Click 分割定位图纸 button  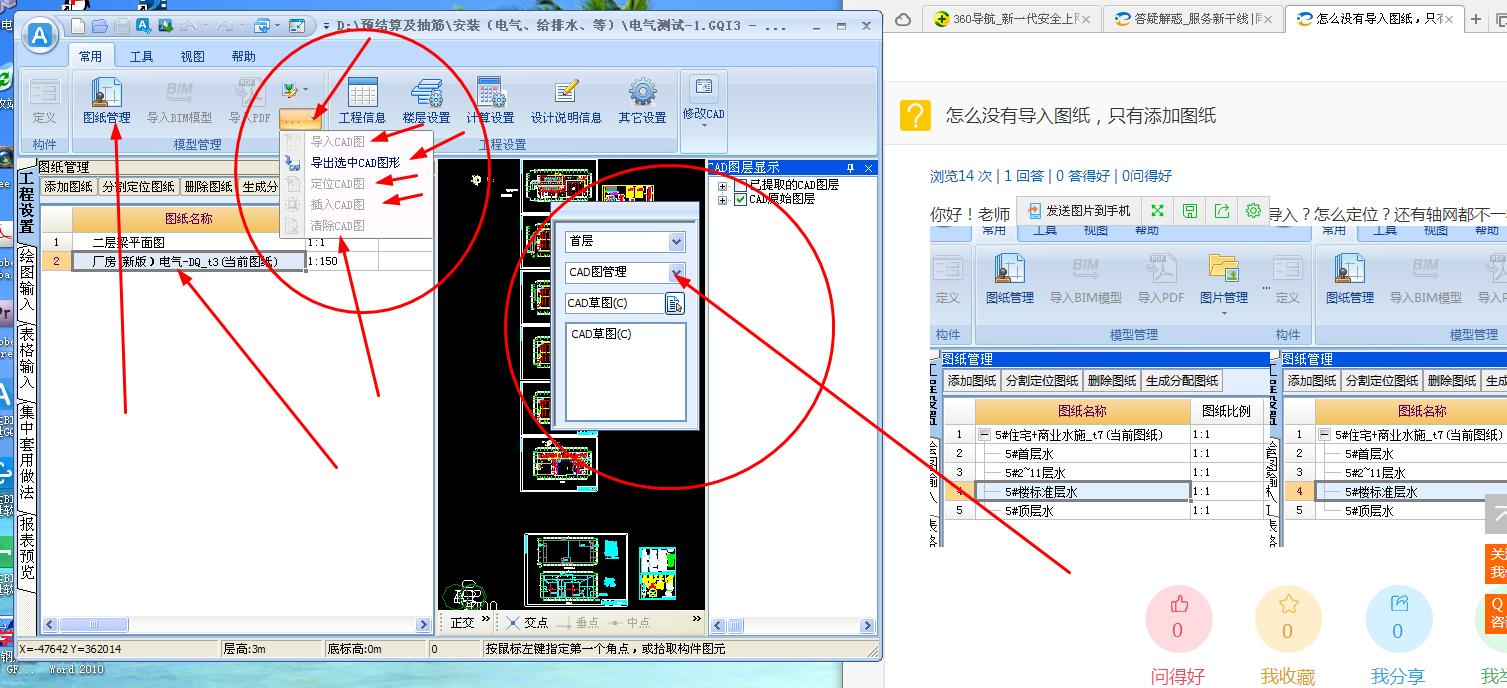tap(139, 187)
